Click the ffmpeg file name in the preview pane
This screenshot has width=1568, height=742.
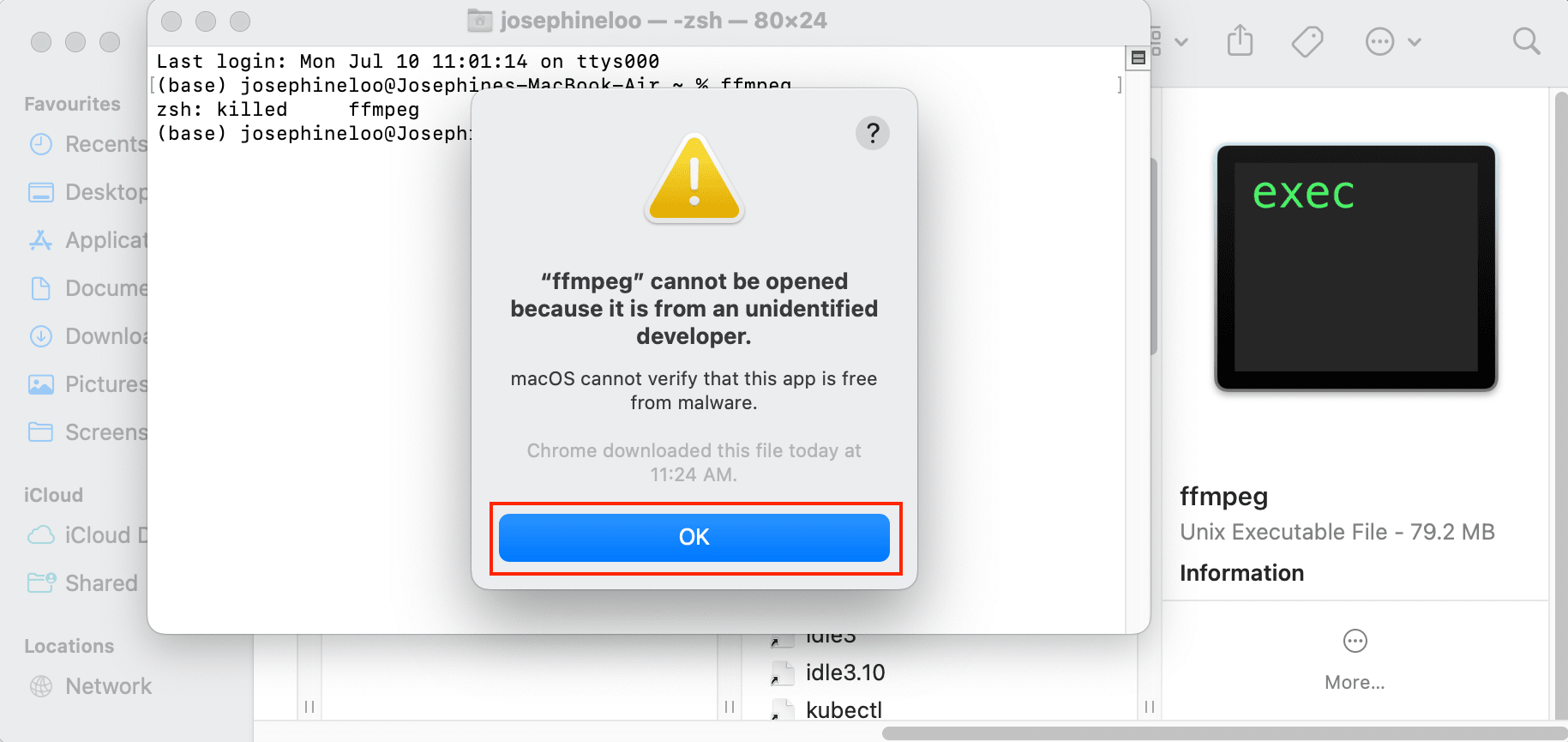pyautogui.click(x=1223, y=497)
